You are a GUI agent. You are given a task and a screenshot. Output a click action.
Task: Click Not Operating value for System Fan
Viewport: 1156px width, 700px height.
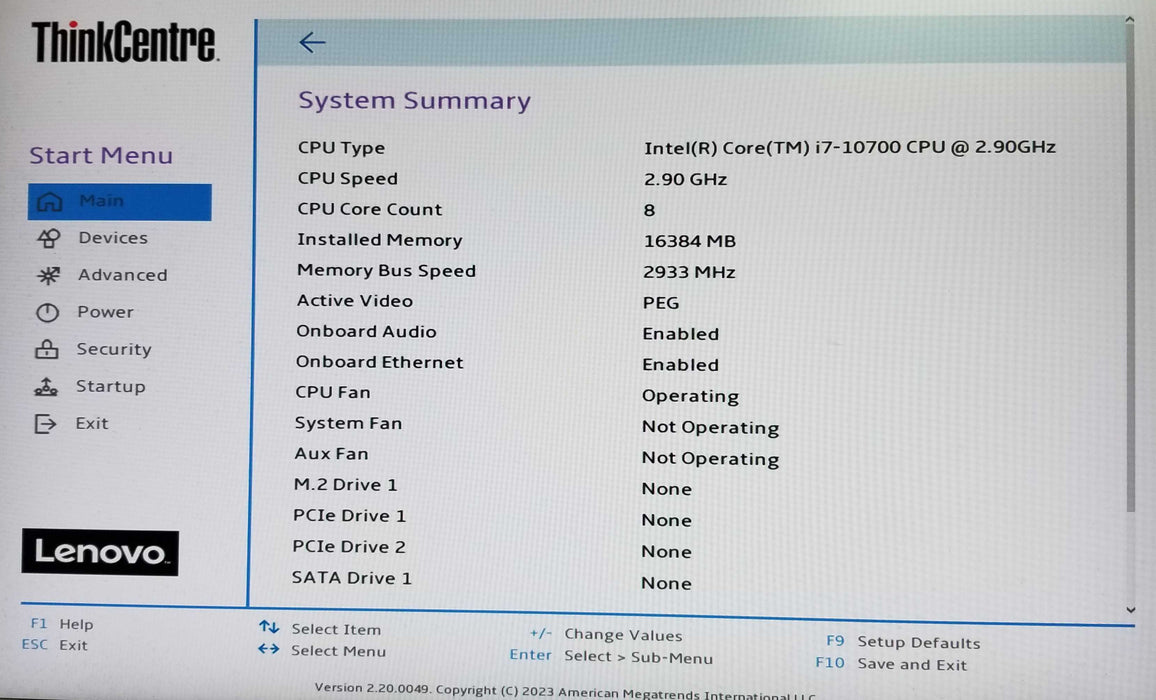point(710,427)
